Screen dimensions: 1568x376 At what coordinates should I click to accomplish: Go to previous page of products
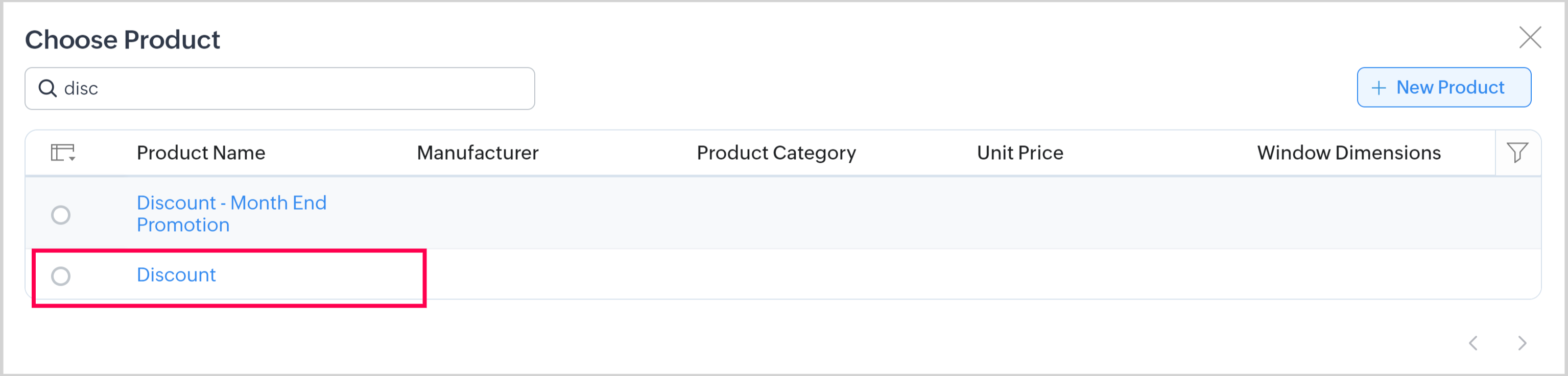click(x=1473, y=343)
